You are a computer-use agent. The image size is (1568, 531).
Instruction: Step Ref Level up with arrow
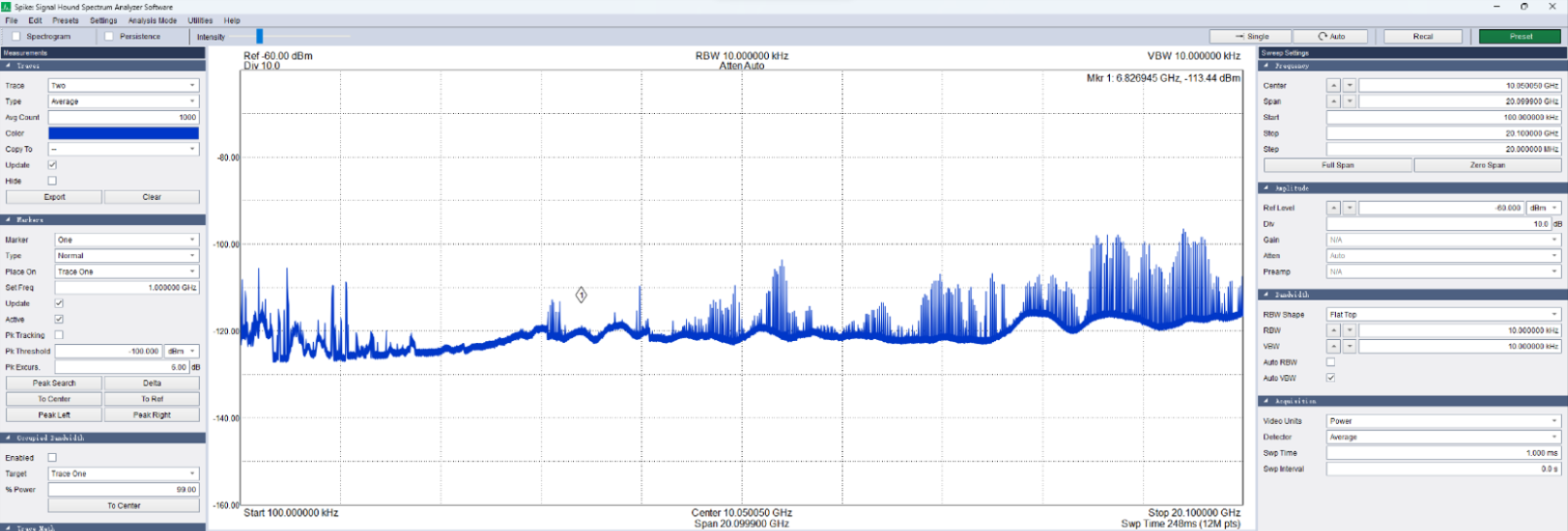(x=1333, y=208)
